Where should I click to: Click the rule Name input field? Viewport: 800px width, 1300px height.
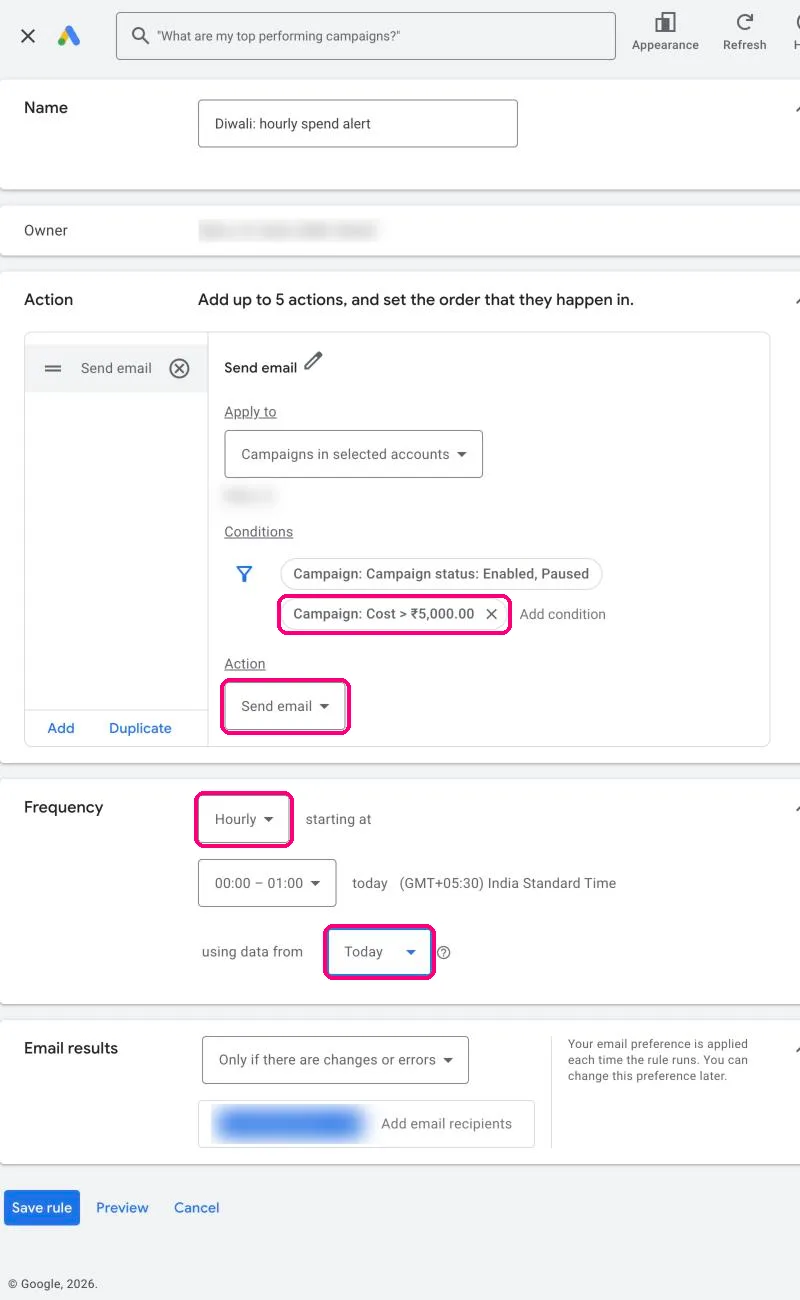click(x=358, y=123)
